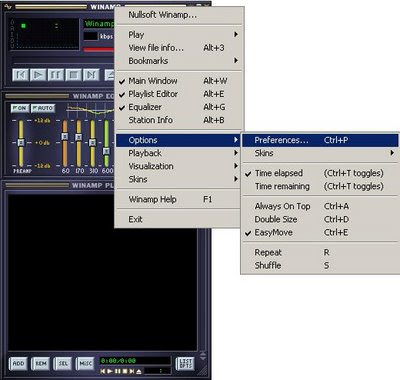This screenshot has width=400, height=380.
Task: Expand the Playback submenu
Action: [178, 153]
